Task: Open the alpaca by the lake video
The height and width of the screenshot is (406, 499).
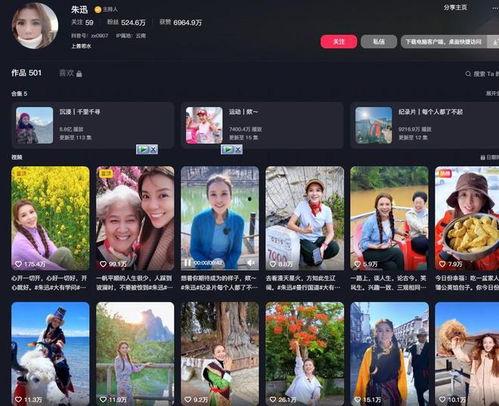Action: (x=50, y=354)
